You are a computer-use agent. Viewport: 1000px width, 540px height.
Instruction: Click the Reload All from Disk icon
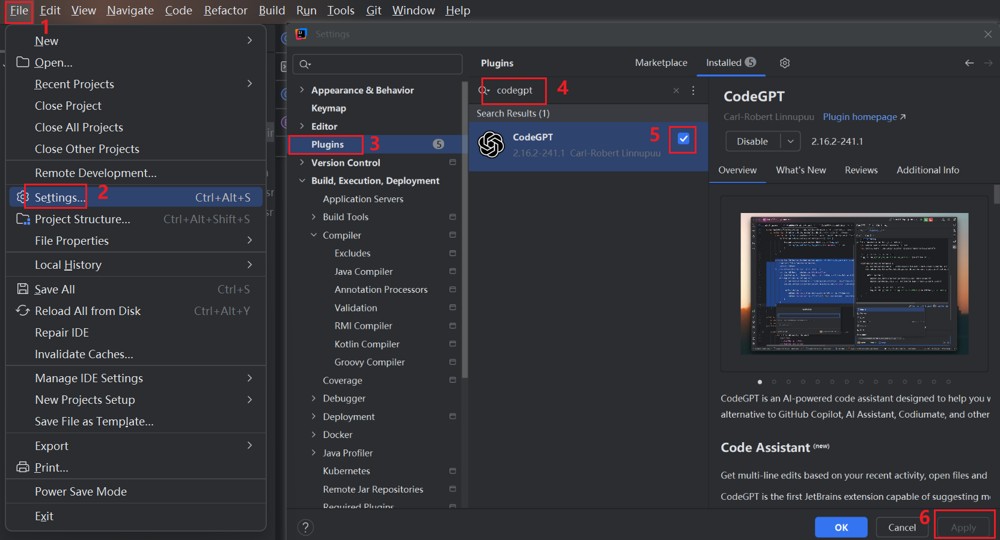(x=23, y=310)
